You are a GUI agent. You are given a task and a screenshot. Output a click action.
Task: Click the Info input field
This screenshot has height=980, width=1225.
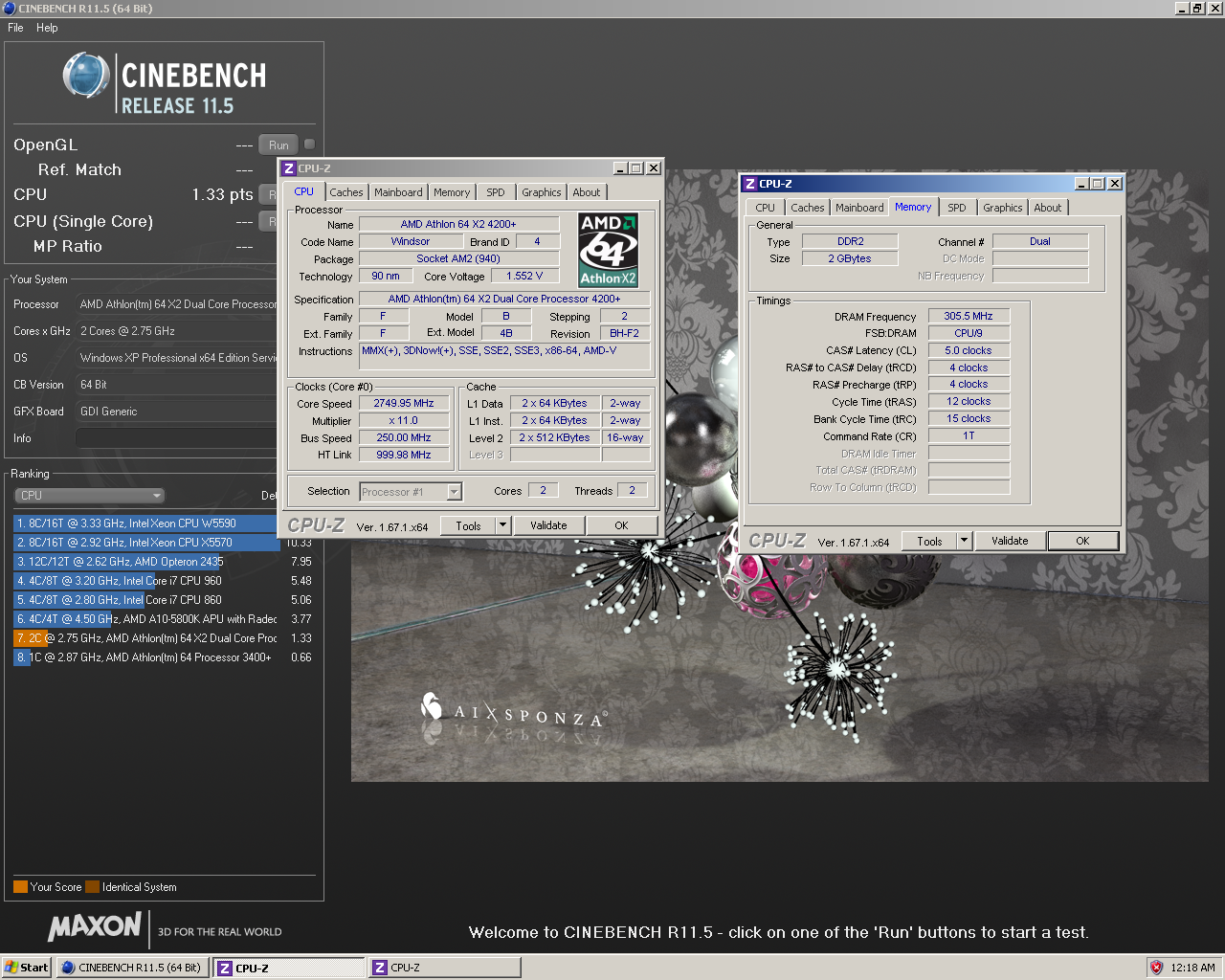[x=176, y=438]
